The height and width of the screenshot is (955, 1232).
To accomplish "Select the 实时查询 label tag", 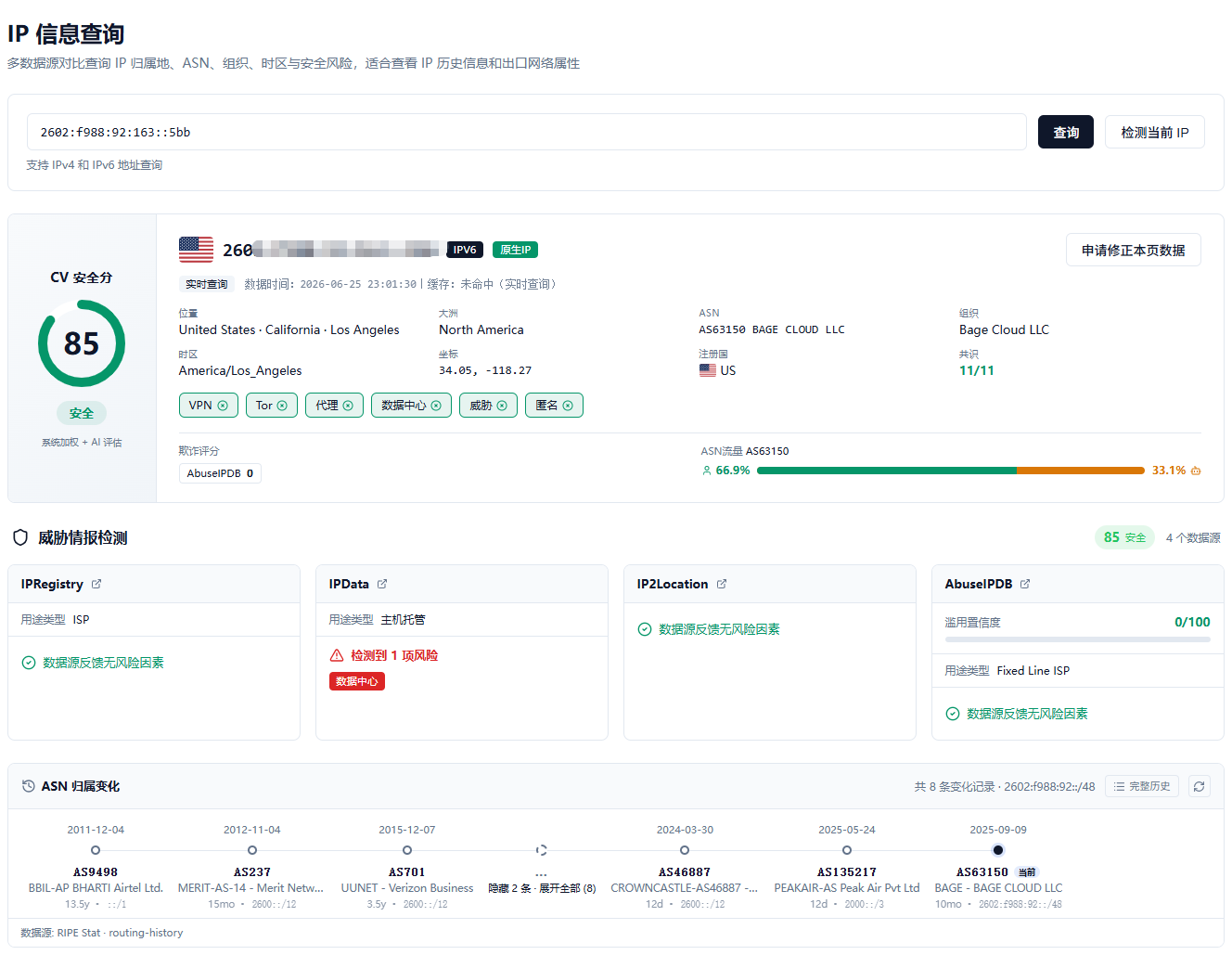I will coord(206,284).
